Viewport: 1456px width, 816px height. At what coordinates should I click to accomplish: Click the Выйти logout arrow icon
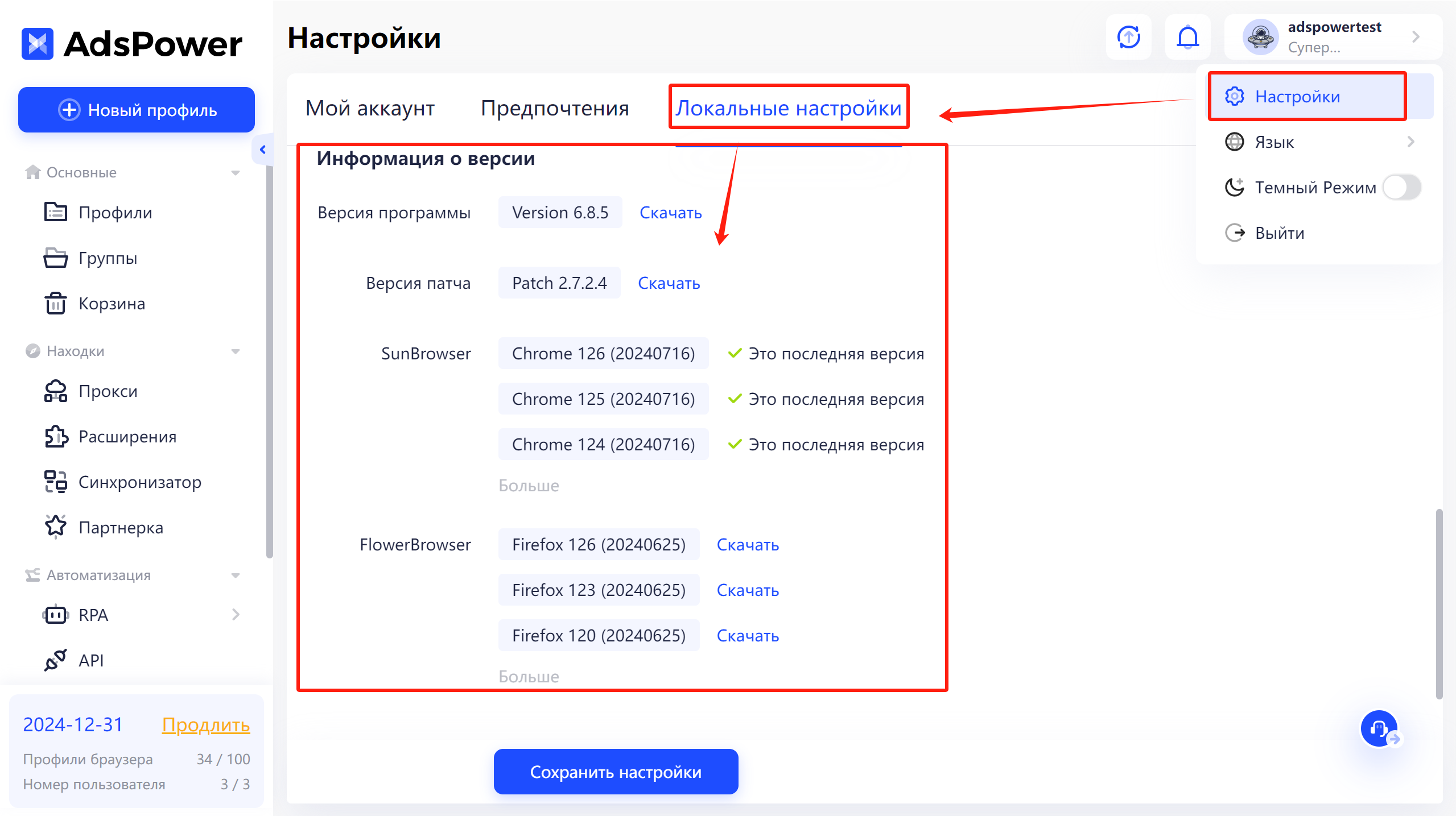pos(1235,233)
